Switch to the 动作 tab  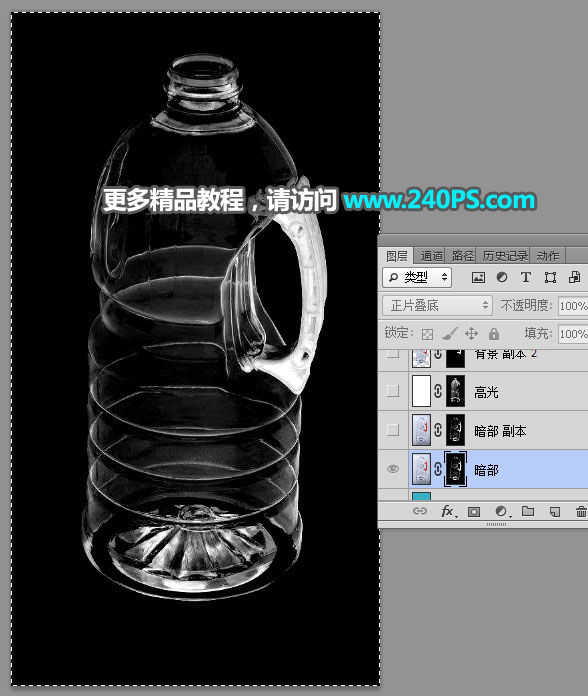tap(548, 256)
